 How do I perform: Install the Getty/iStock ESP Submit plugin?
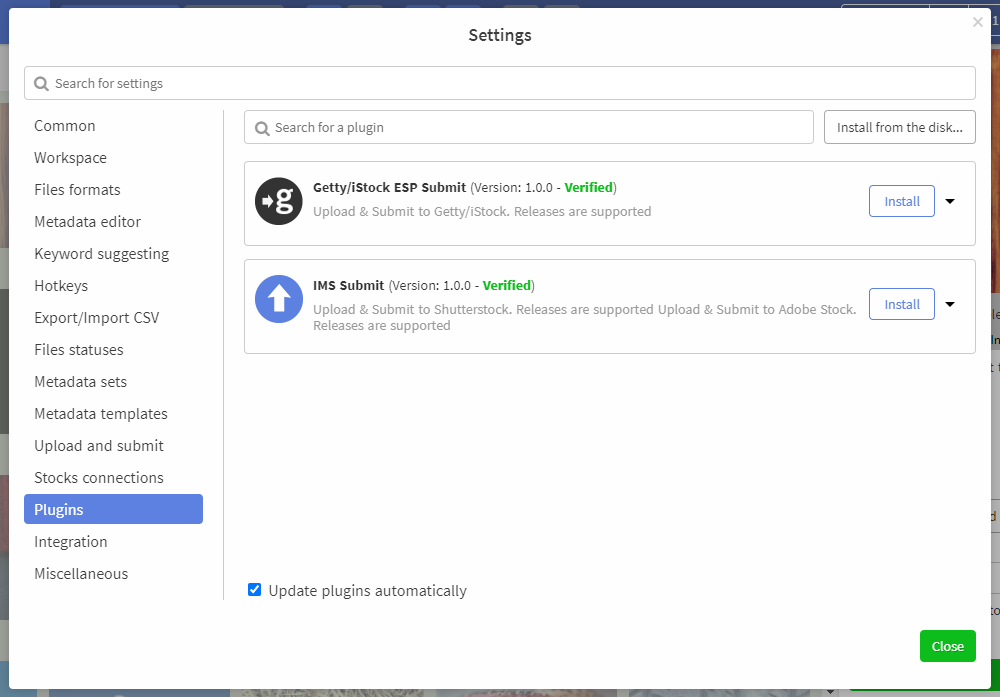click(x=902, y=202)
